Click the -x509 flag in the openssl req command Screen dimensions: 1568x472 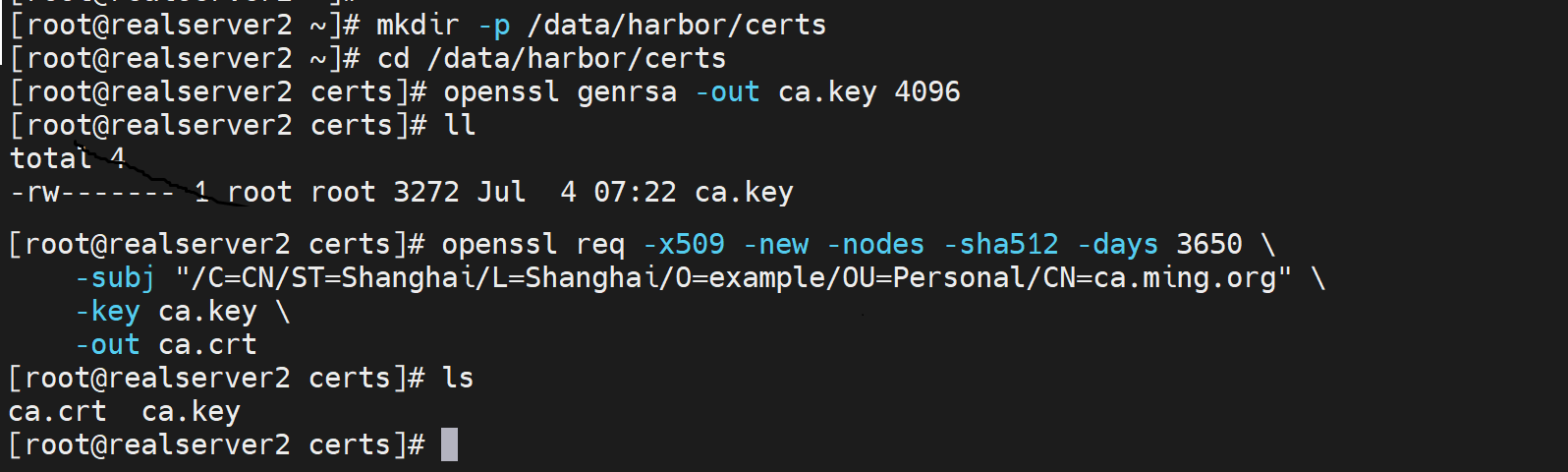(x=684, y=244)
